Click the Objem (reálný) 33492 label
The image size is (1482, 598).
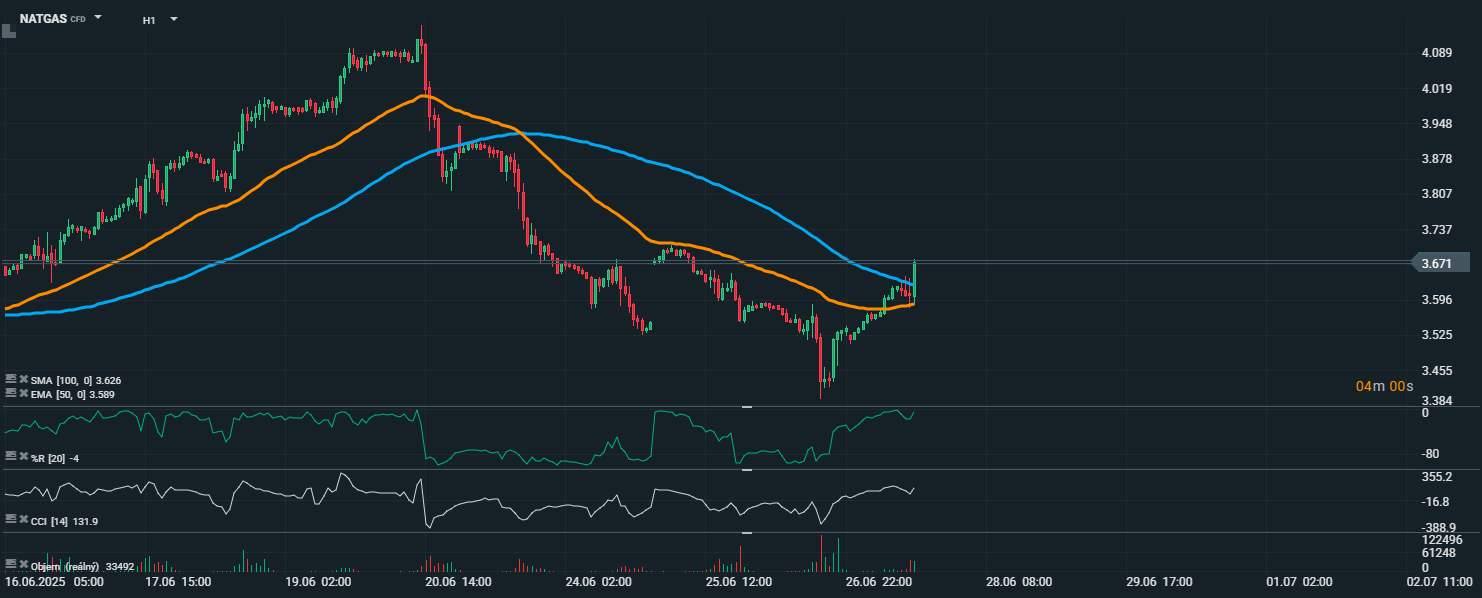point(83,566)
